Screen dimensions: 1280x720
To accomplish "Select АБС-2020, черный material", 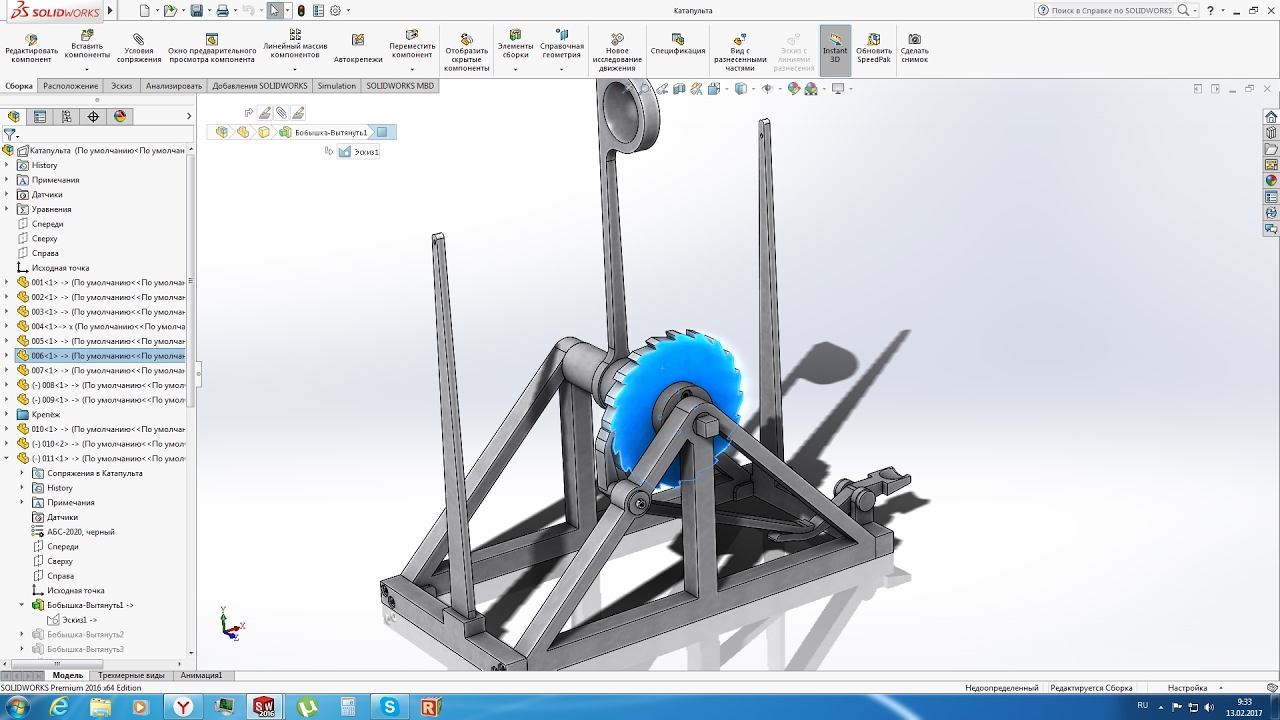I will coord(74,532).
